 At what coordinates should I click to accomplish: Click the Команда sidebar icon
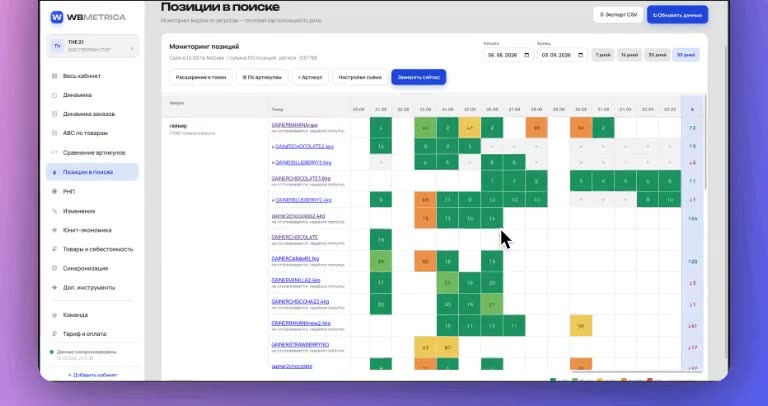(54, 315)
